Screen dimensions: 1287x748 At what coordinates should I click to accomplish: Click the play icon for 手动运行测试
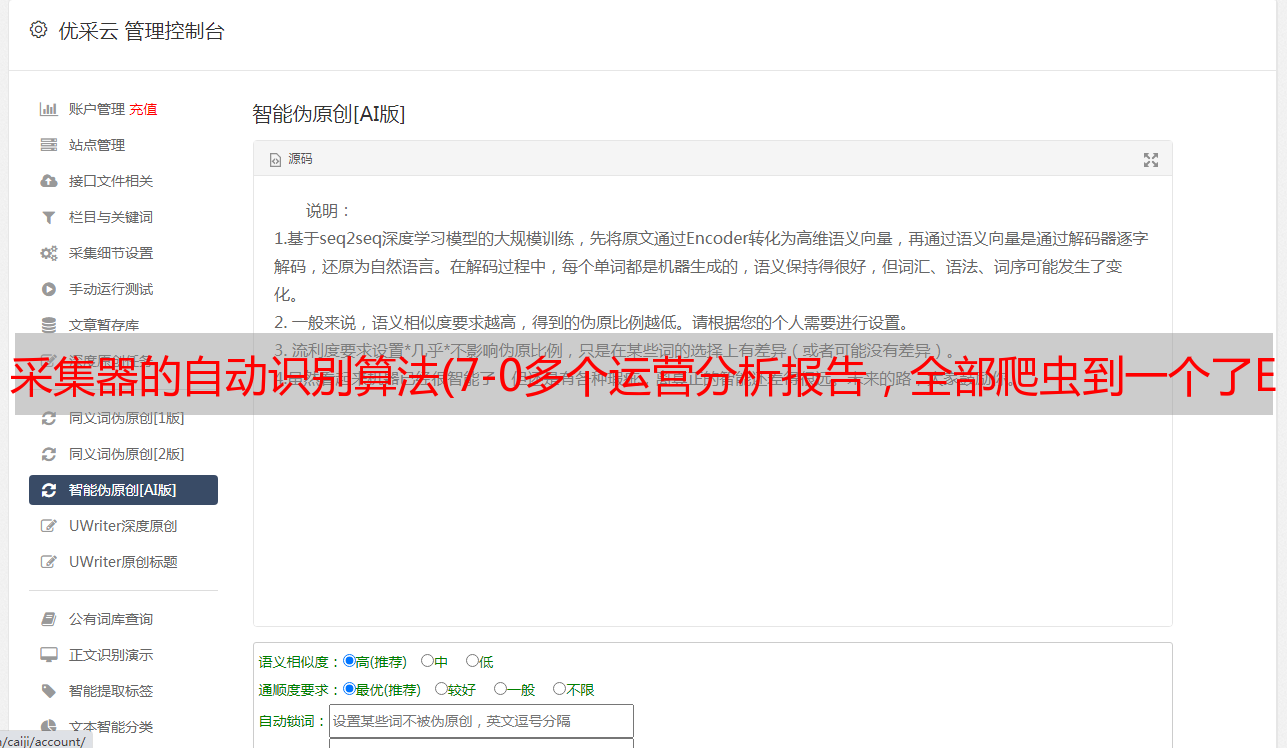[48, 289]
